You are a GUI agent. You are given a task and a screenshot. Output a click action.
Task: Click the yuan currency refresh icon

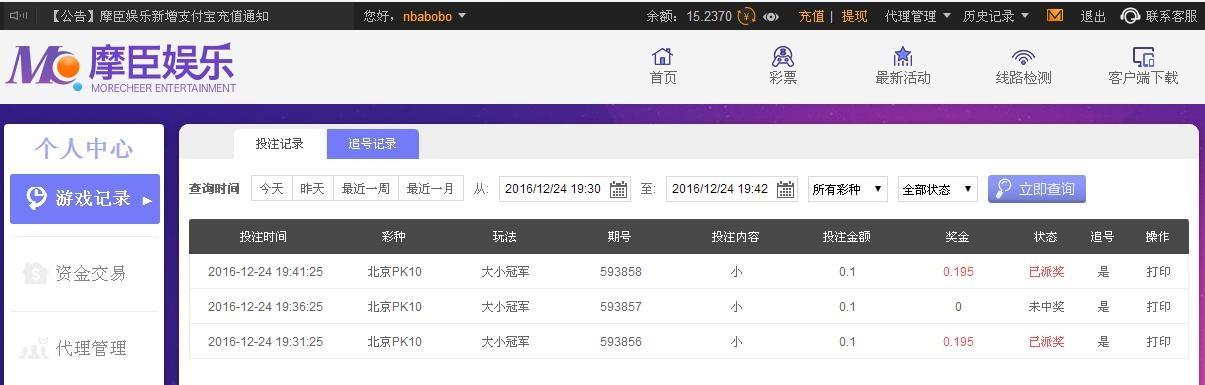tap(746, 16)
